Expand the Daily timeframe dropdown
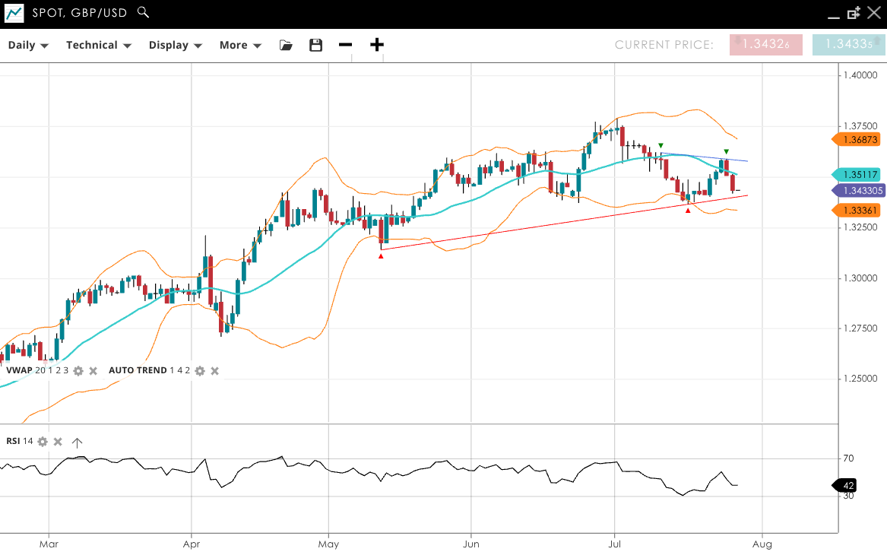The width and height of the screenshot is (887, 555). (28, 45)
